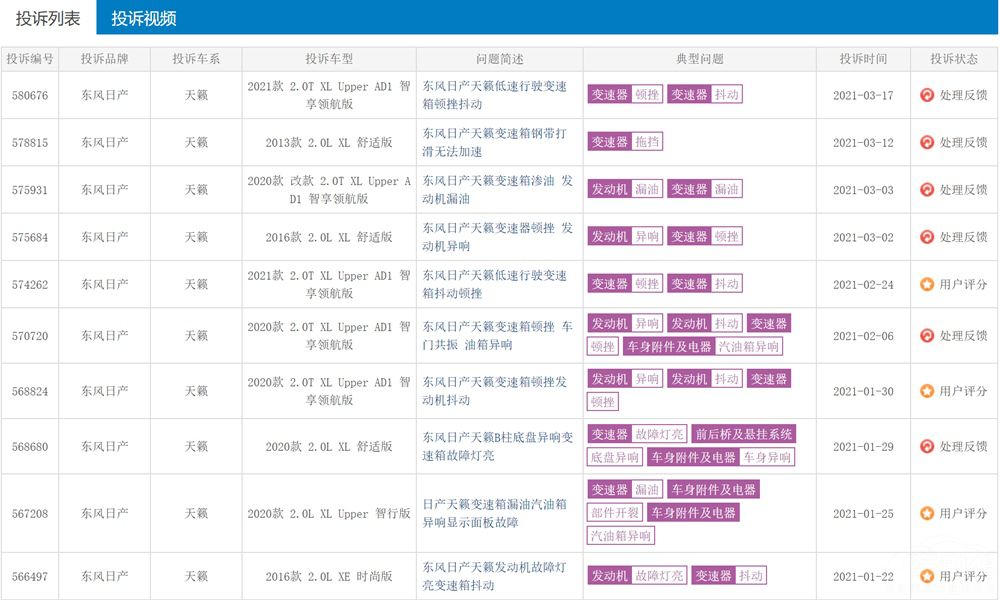Open the 东风日产天籁变速箱渗油 发动机漏油 complaint
This screenshot has height=600, width=1000.
497,189
